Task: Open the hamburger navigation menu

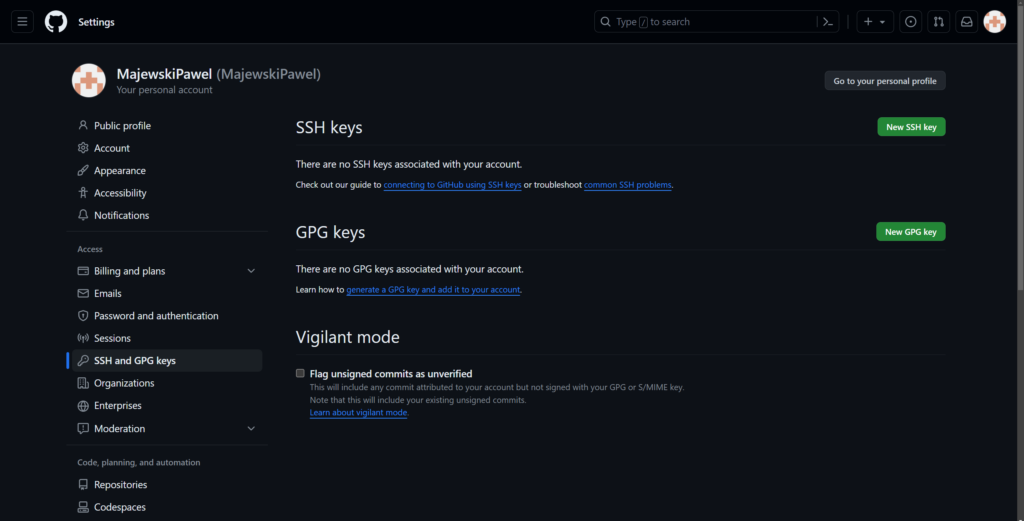Action: [x=23, y=22]
